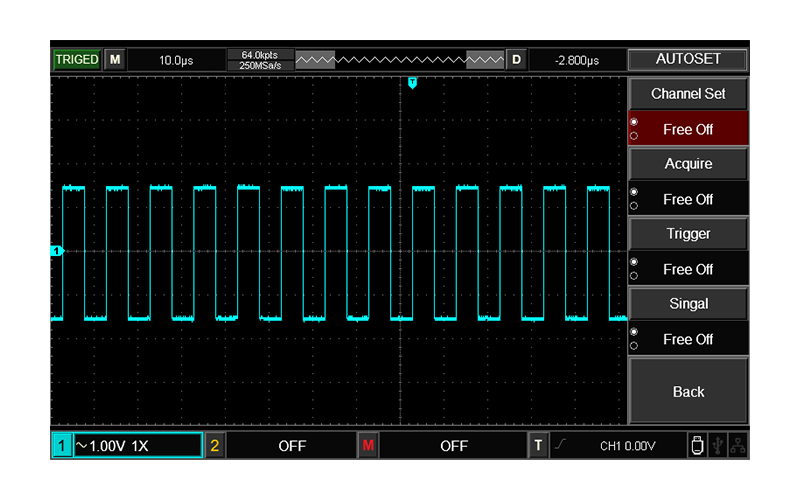Toggle the Singal Free Off option
The width and height of the screenshot is (800, 500).
pos(688,339)
